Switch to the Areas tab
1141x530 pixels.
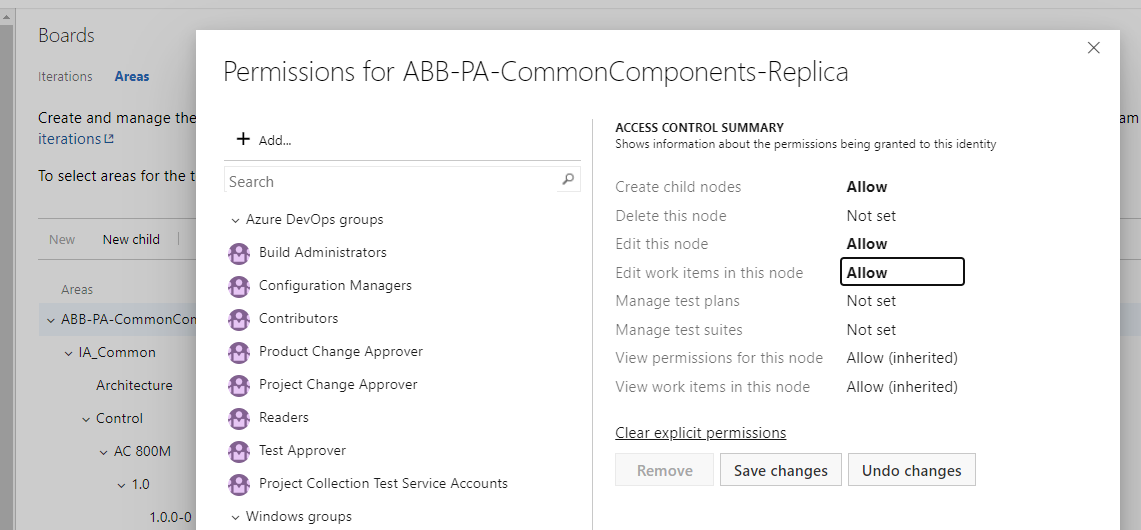132,76
